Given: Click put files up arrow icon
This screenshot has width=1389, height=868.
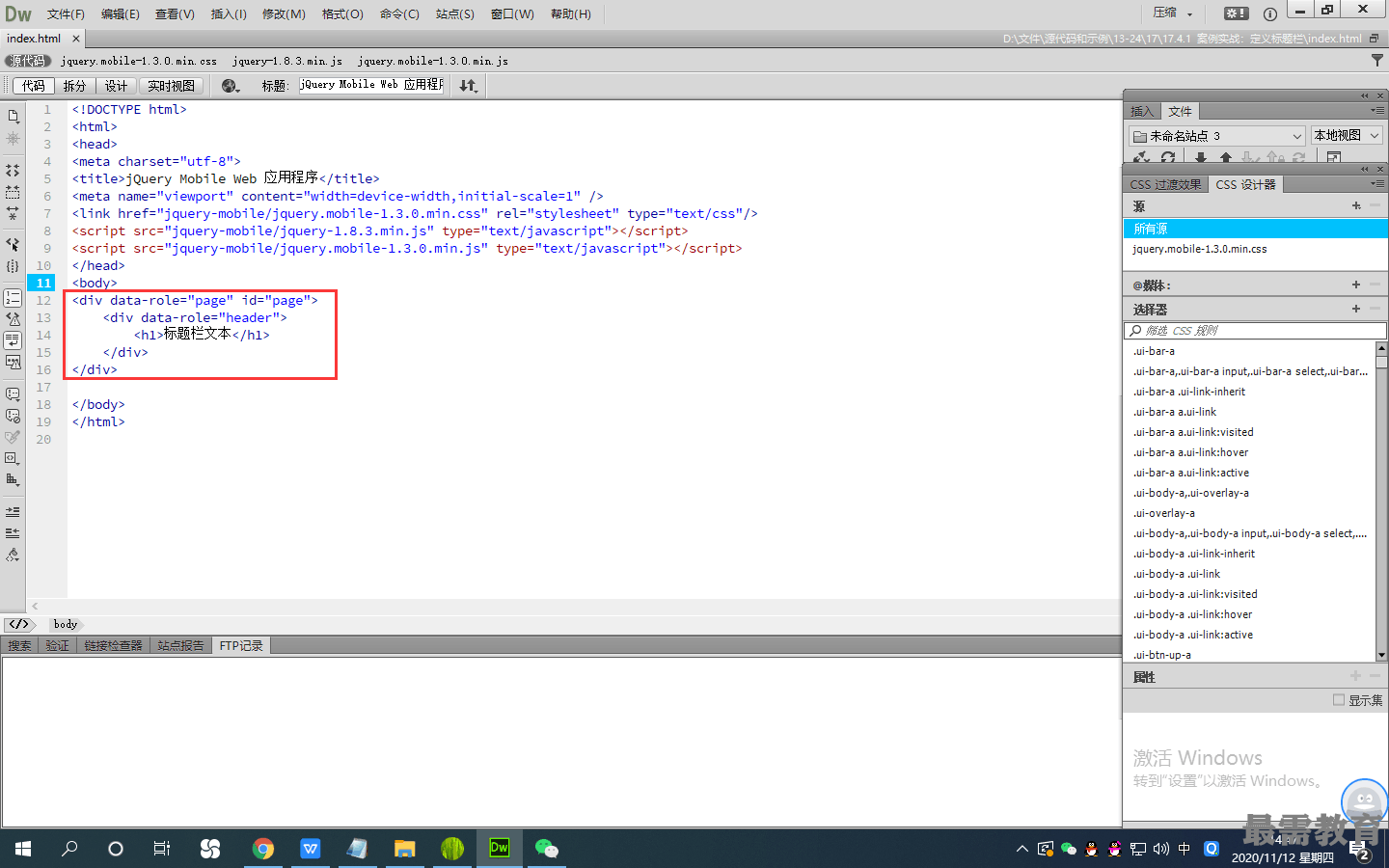Looking at the screenshot, I should click(x=1226, y=157).
